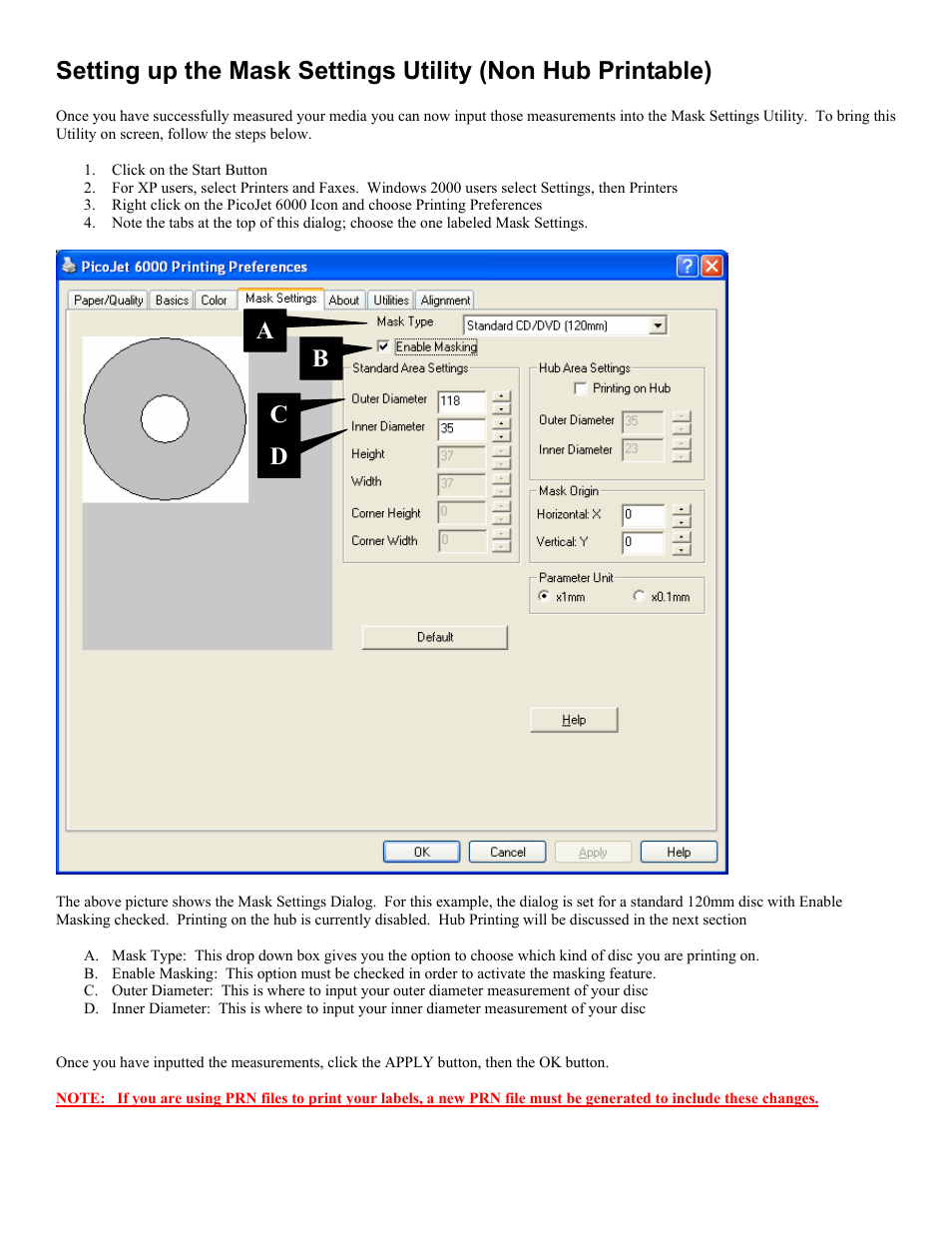Click the PicoJet printer icon in title bar
This screenshot has height=1233, width=952.
(69, 266)
